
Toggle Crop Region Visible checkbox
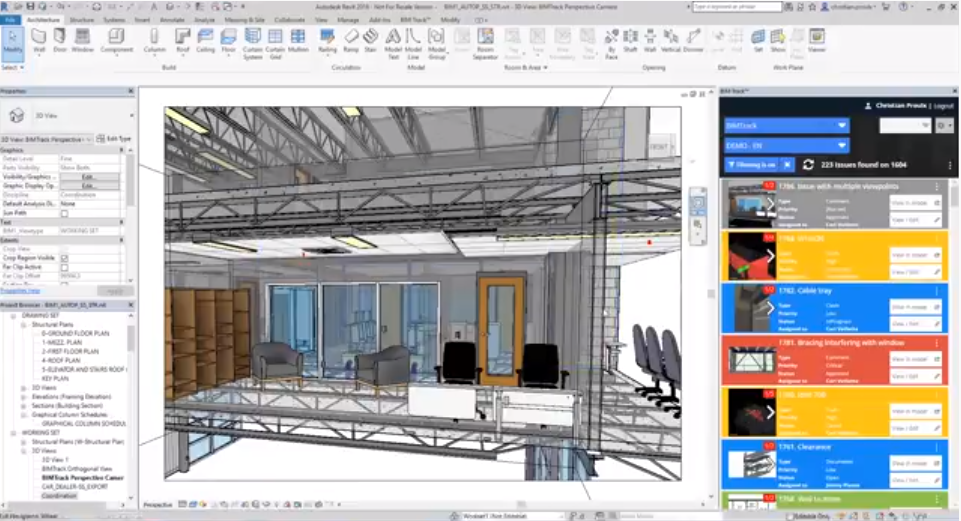(65, 258)
